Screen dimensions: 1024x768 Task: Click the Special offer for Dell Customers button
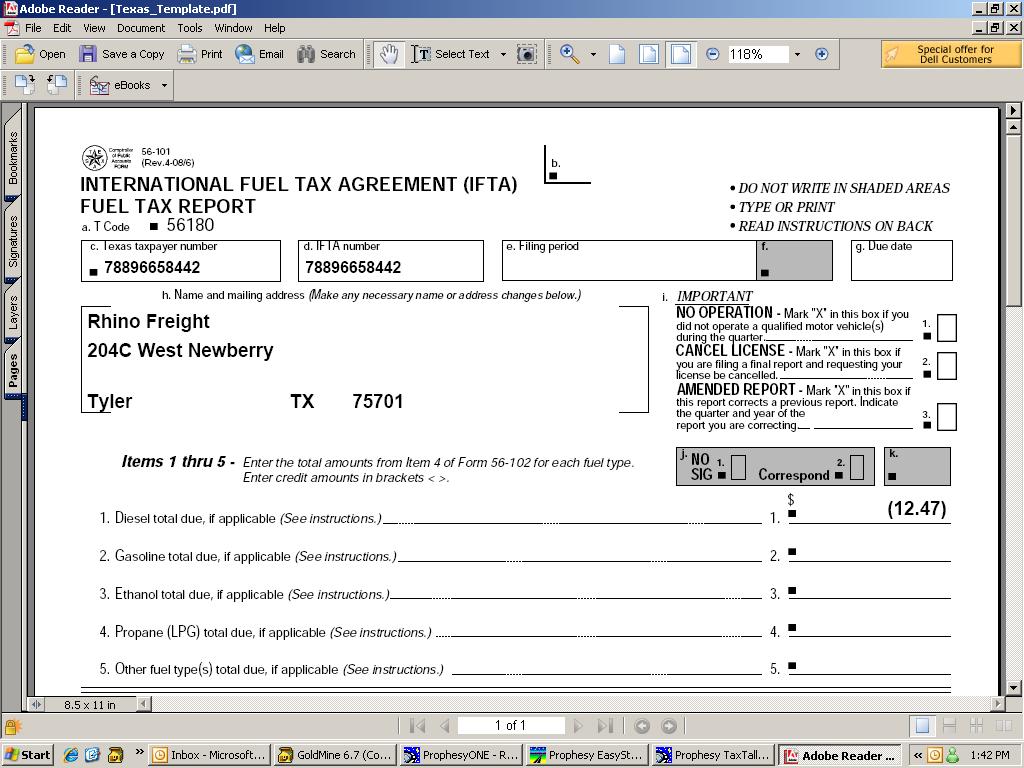tap(951, 54)
